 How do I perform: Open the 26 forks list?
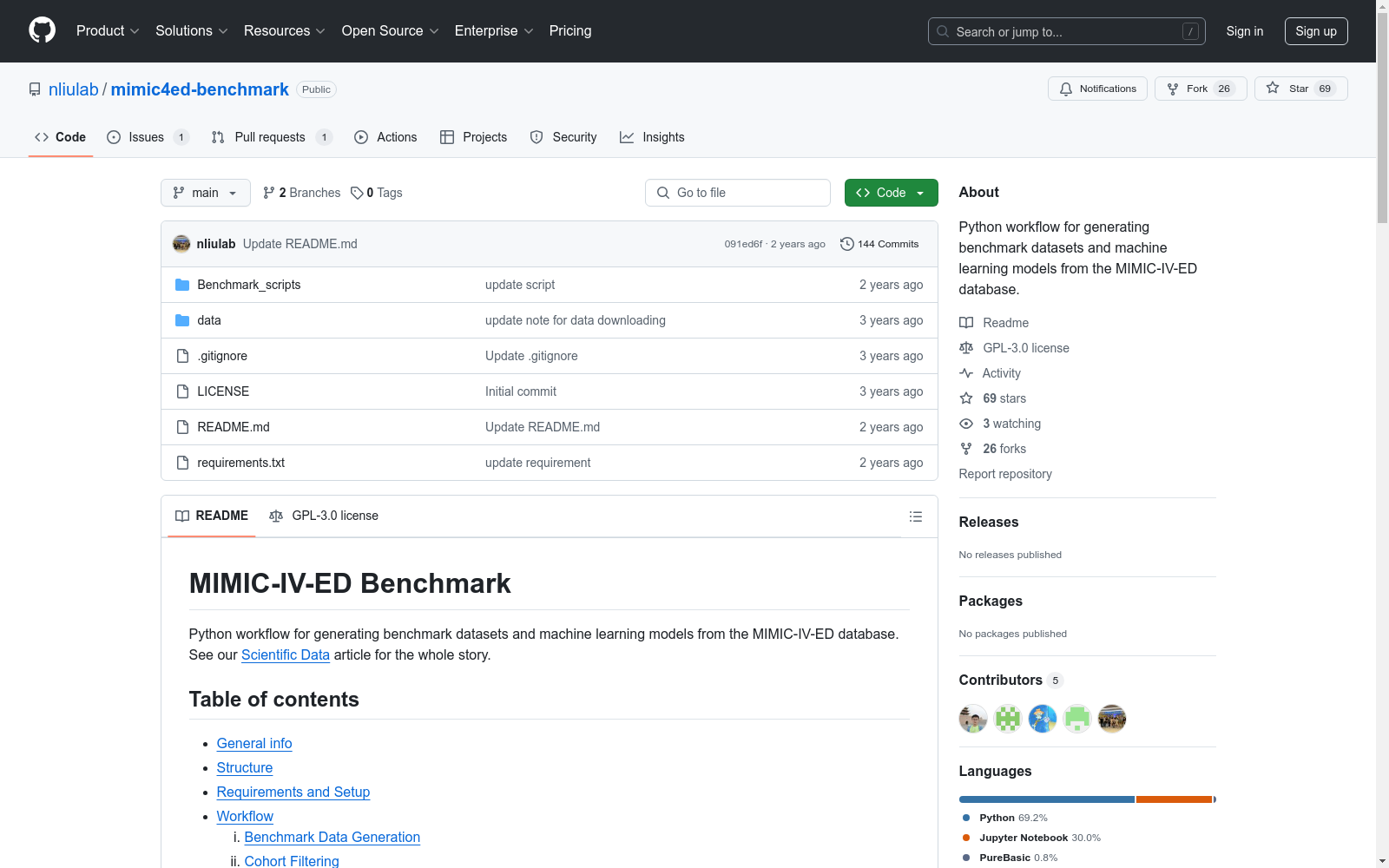pyautogui.click(x=992, y=449)
